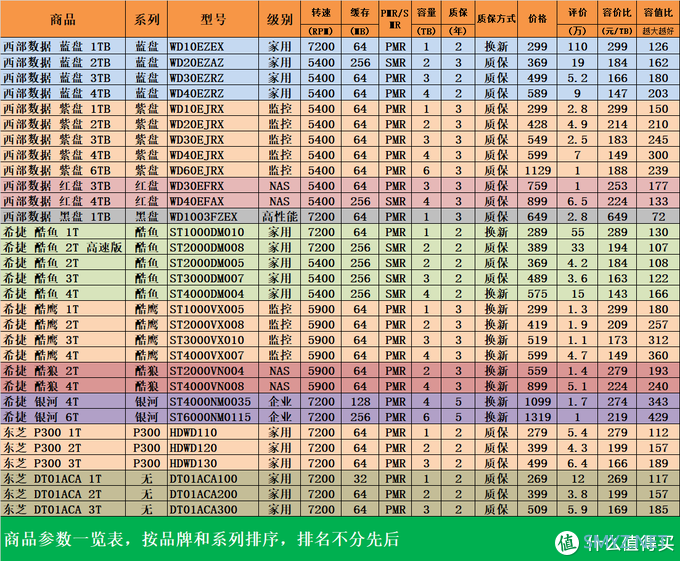This screenshot has width=680, height=561.
Task: Click the 缓存 column header
Action: coord(360,13)
